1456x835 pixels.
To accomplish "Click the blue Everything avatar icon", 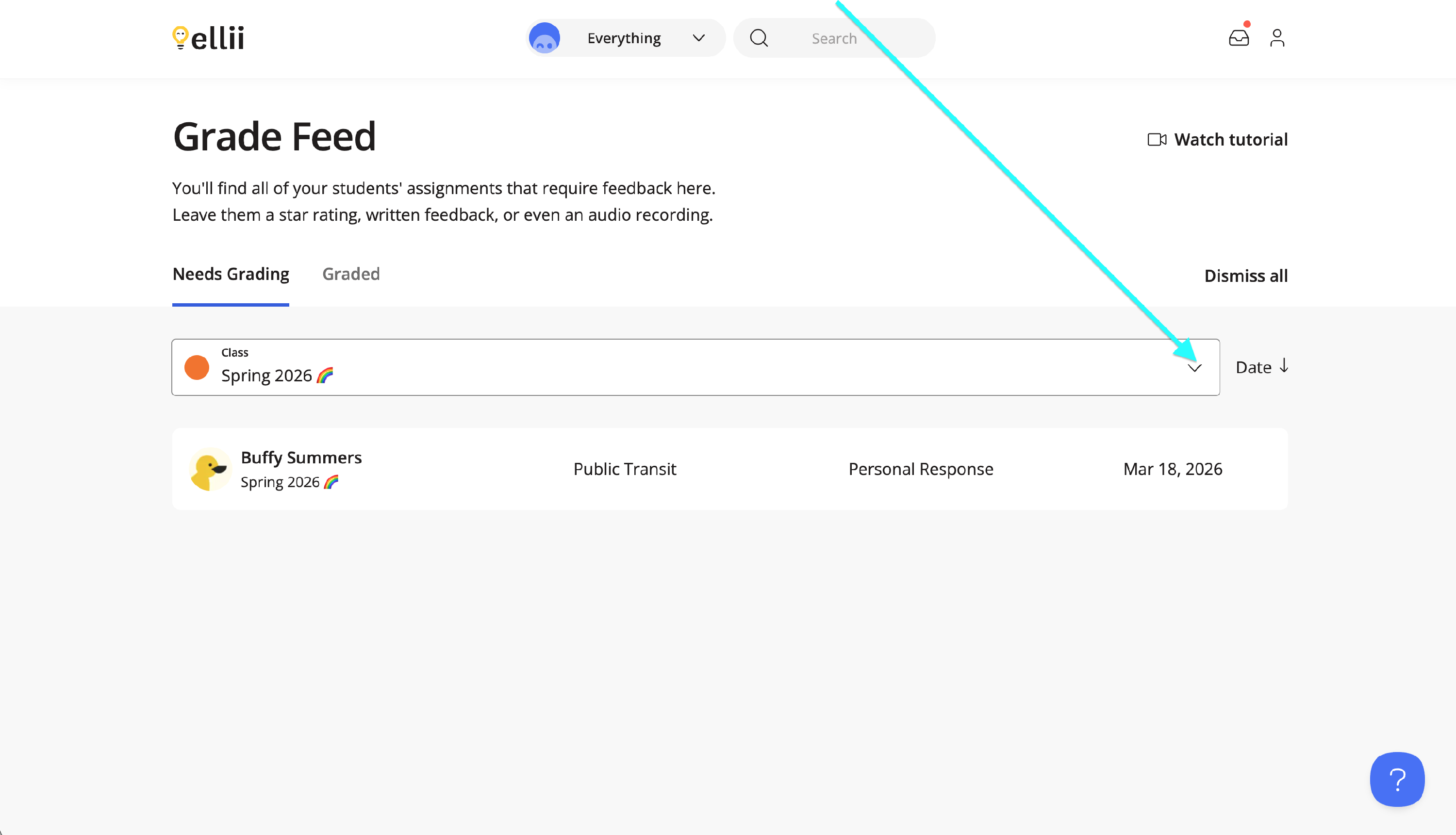I will [545, 38].
